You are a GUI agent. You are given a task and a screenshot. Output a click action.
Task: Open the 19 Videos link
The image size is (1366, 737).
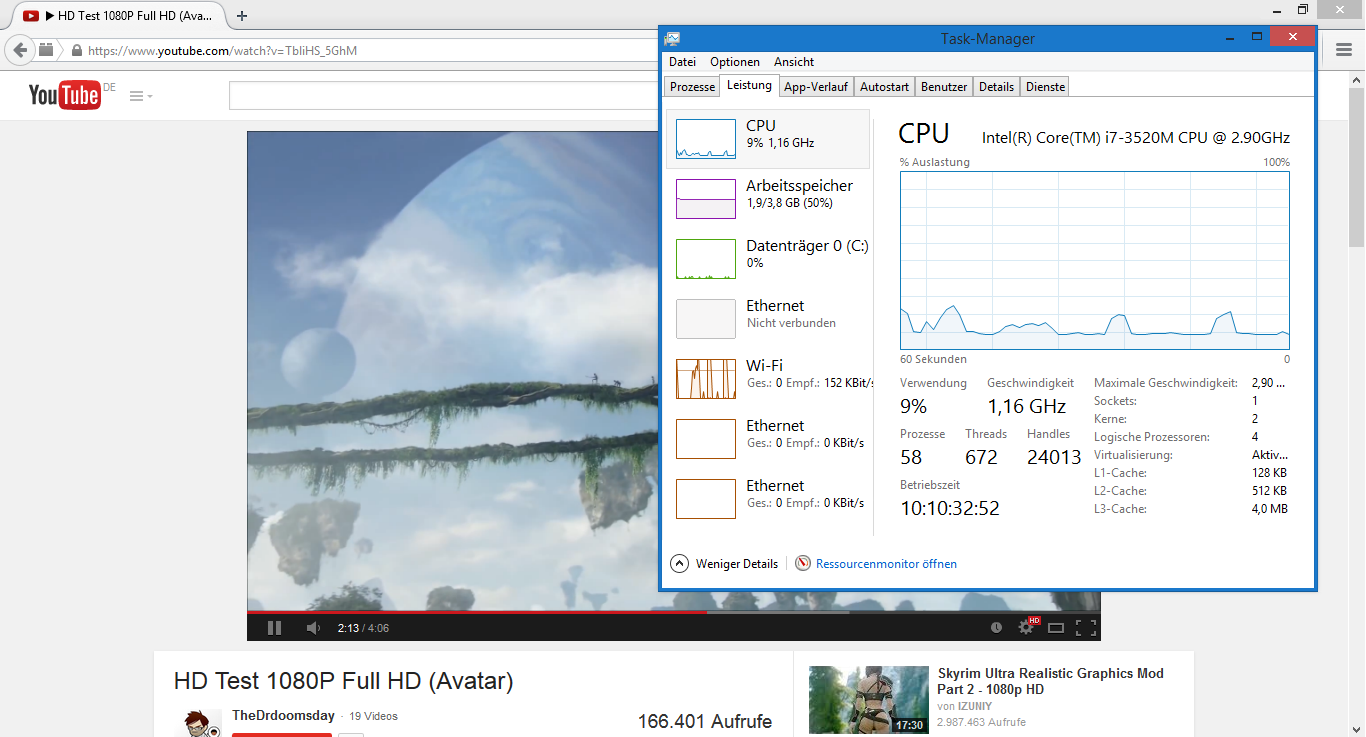pyautogui.click(x=373, y=716)
